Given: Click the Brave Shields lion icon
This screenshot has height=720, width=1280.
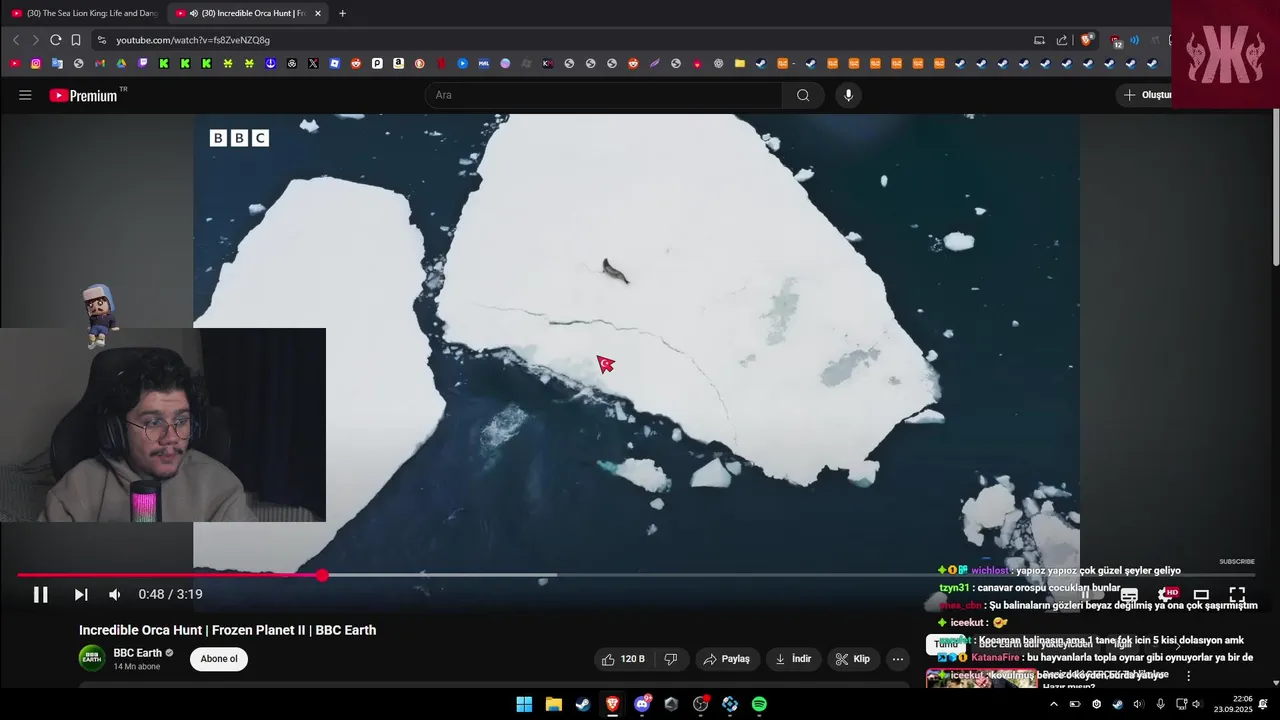Looking at the screenshot, I should click(1087, 40).
